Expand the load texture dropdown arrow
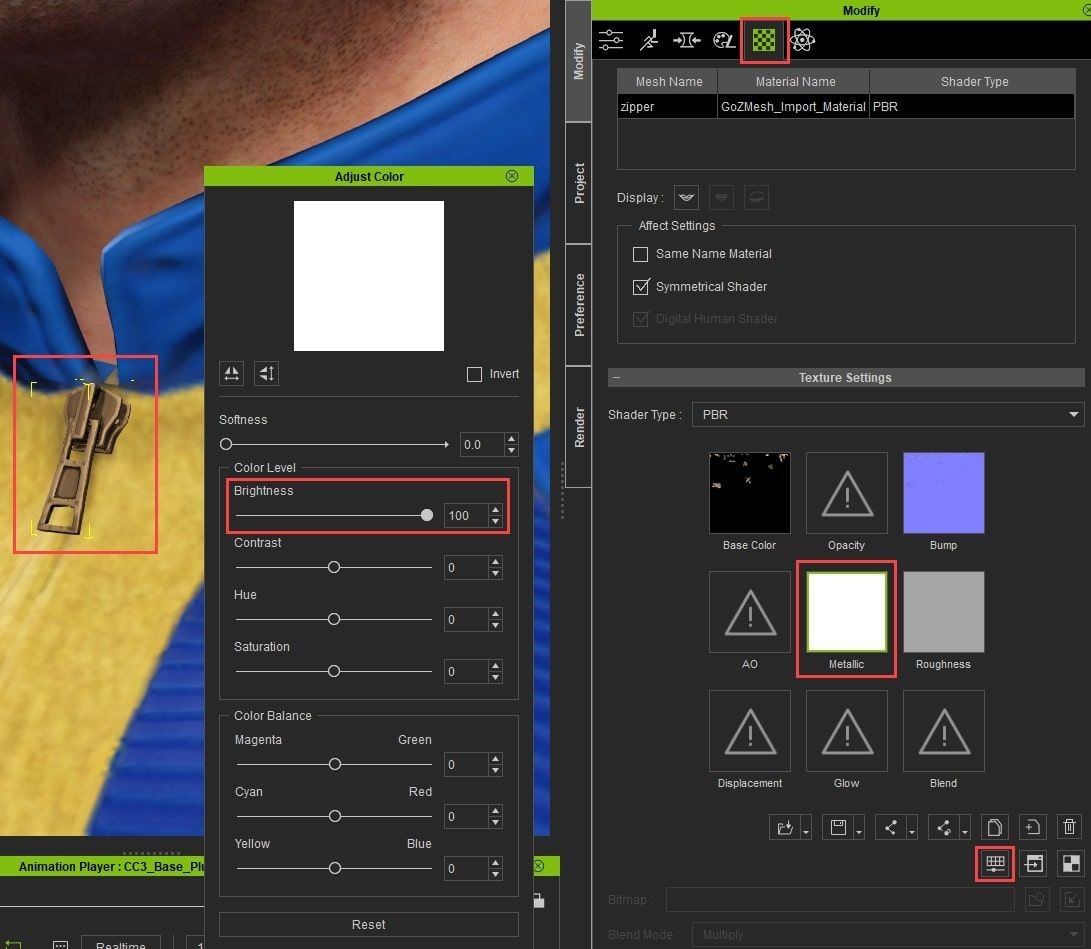Screen dimensions: 1091x949 point(806,831)
